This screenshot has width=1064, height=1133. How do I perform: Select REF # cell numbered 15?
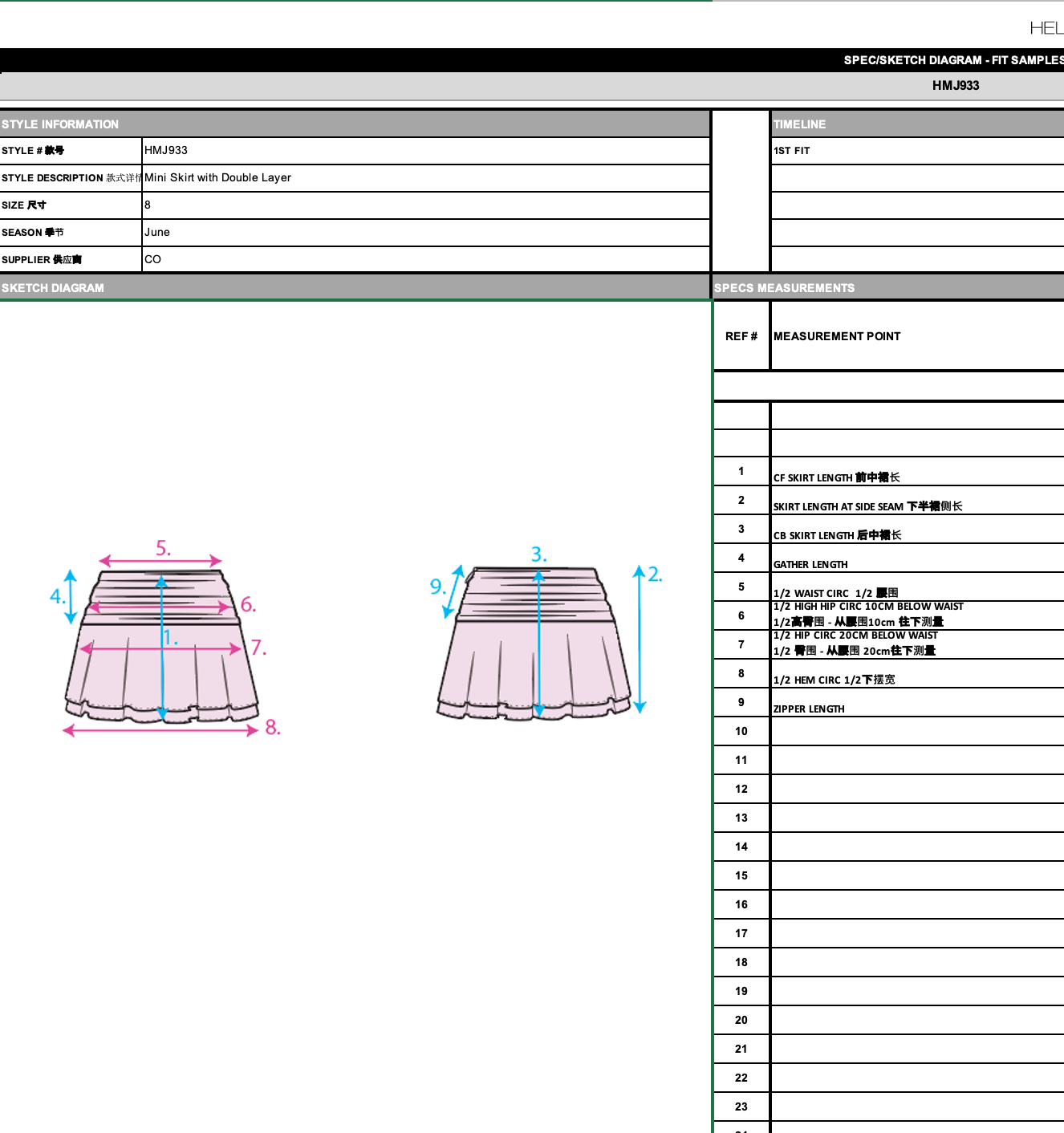tap(741, 876)
